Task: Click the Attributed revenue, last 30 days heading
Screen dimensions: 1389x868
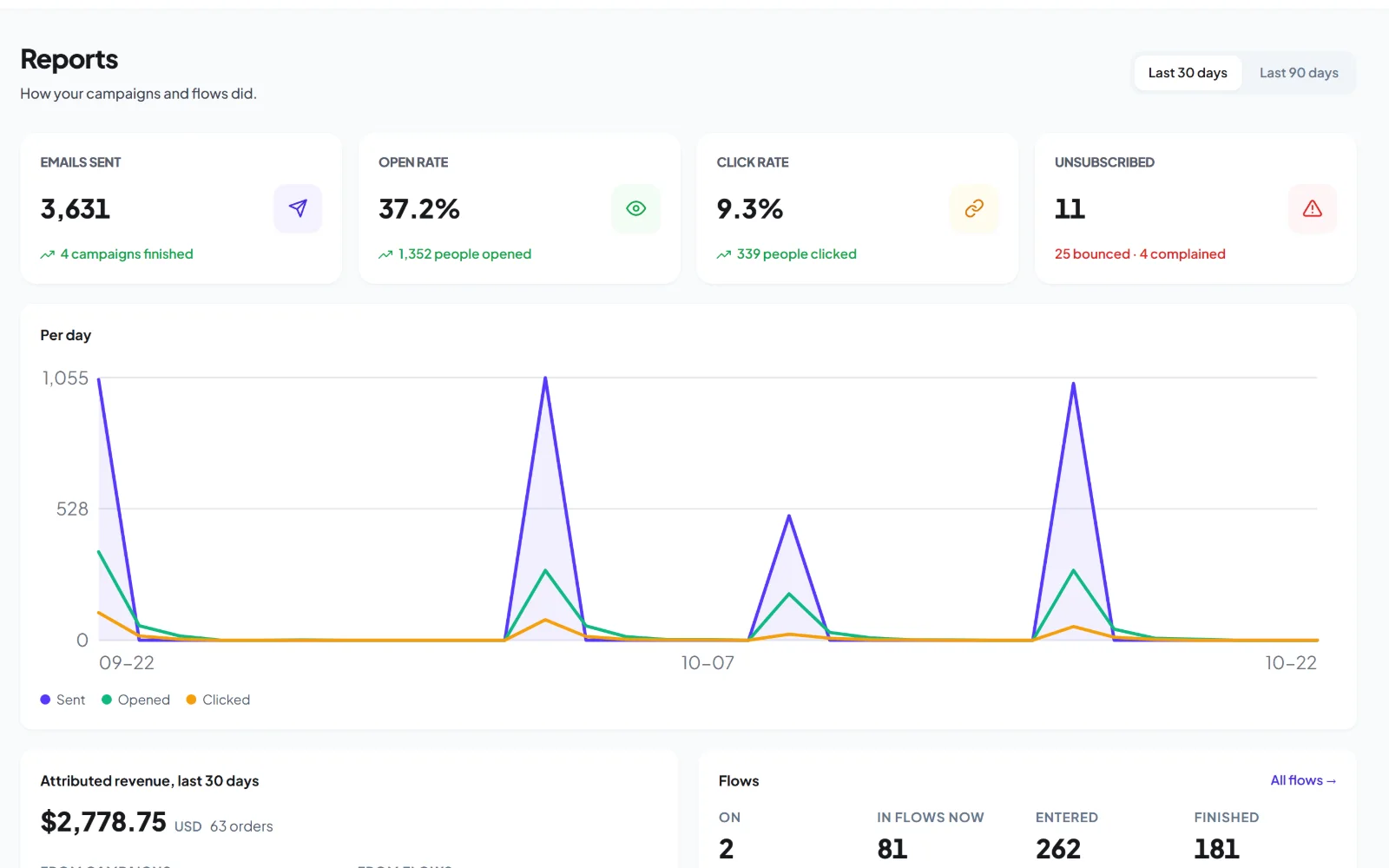Action: click(x=149, y=781)
